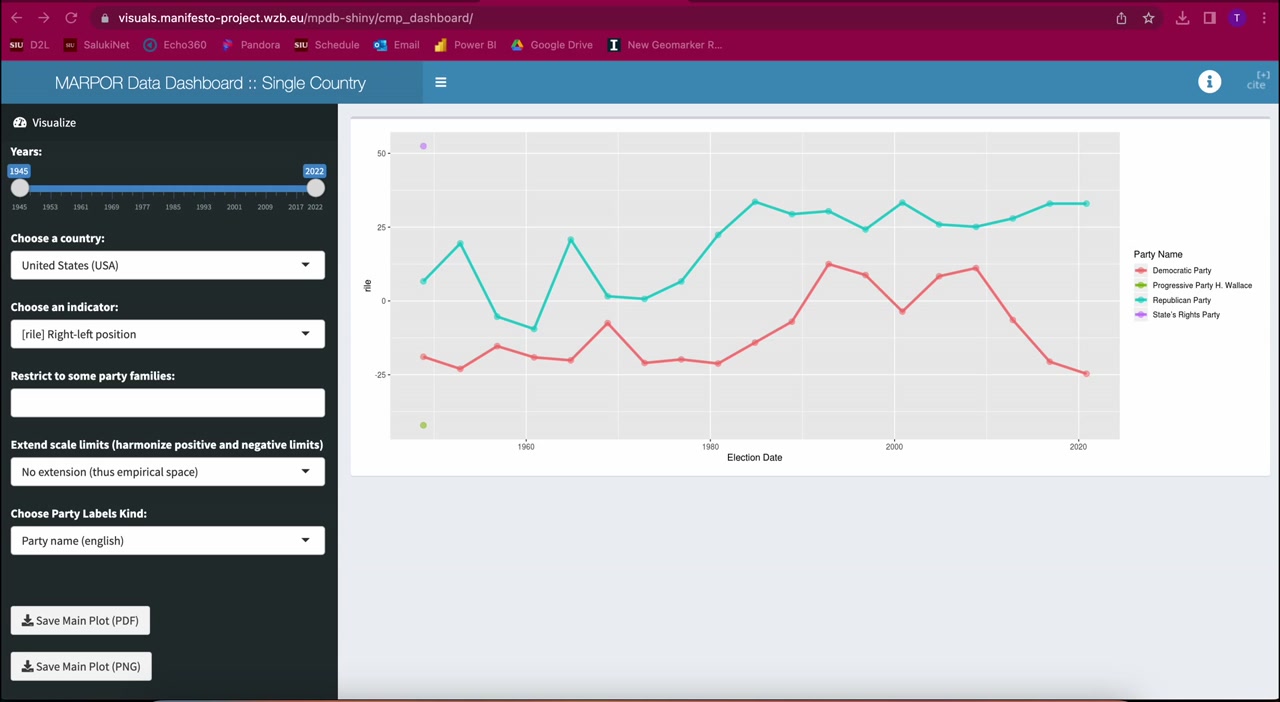Expand the Choose a country dropdown
The image size is (1280, 702).
click(x=168, y=265)
